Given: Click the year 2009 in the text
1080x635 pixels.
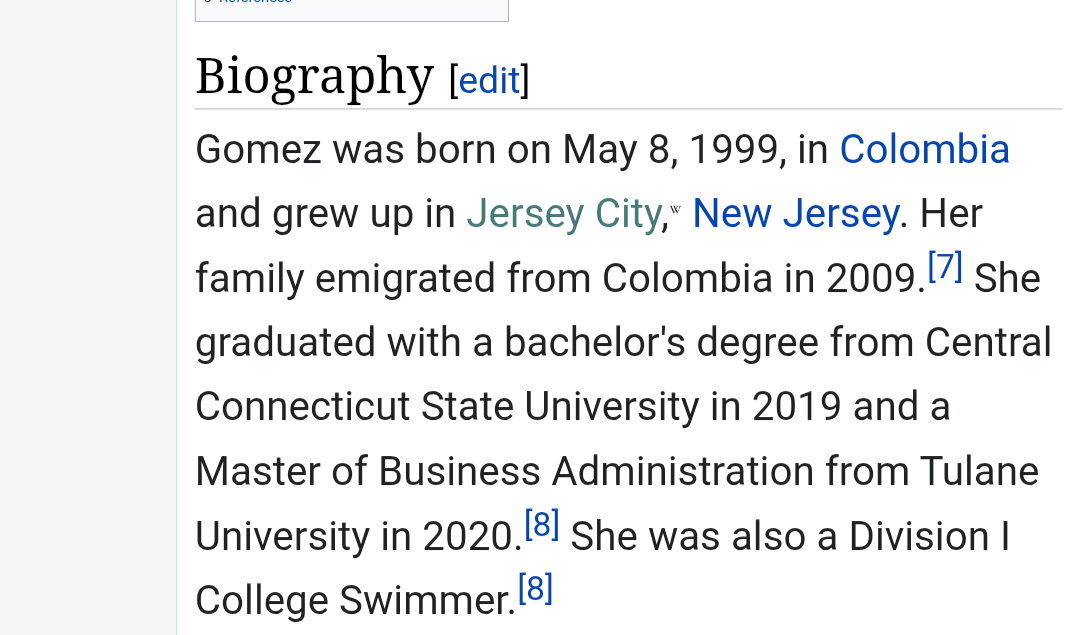Looking at the screenshot, I should (871, 278).
